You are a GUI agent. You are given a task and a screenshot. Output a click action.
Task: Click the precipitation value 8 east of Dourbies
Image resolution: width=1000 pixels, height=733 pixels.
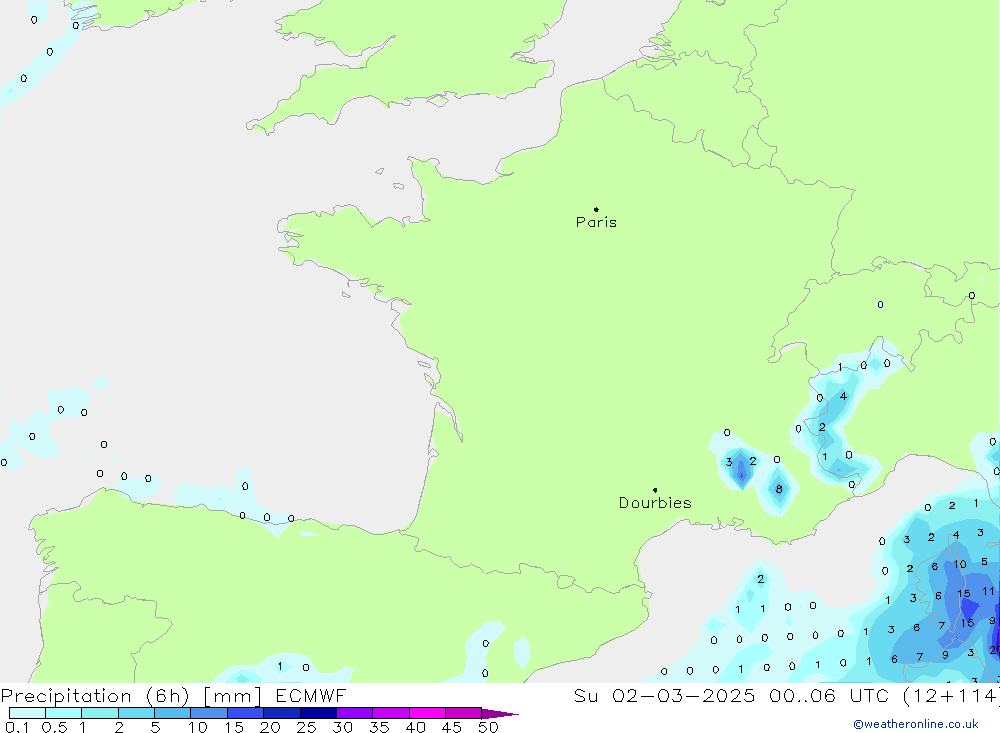click(779, 489)
